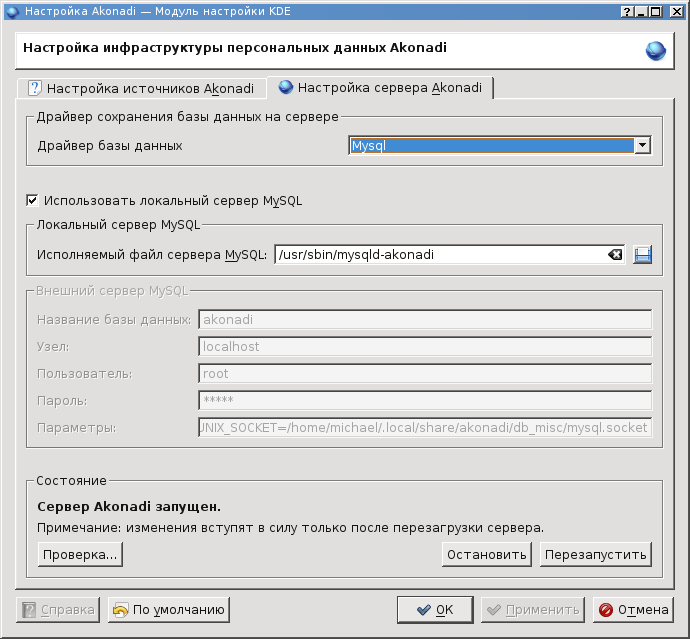The image size is (690, 639).
Task: Open the 'Справка' help button
Action: point(58,610)
